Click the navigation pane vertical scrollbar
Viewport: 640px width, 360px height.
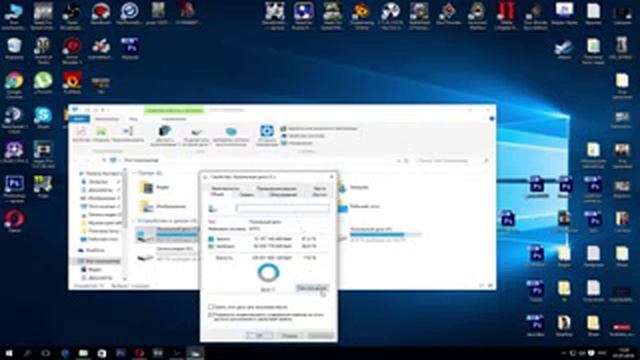tap(124, 224)
